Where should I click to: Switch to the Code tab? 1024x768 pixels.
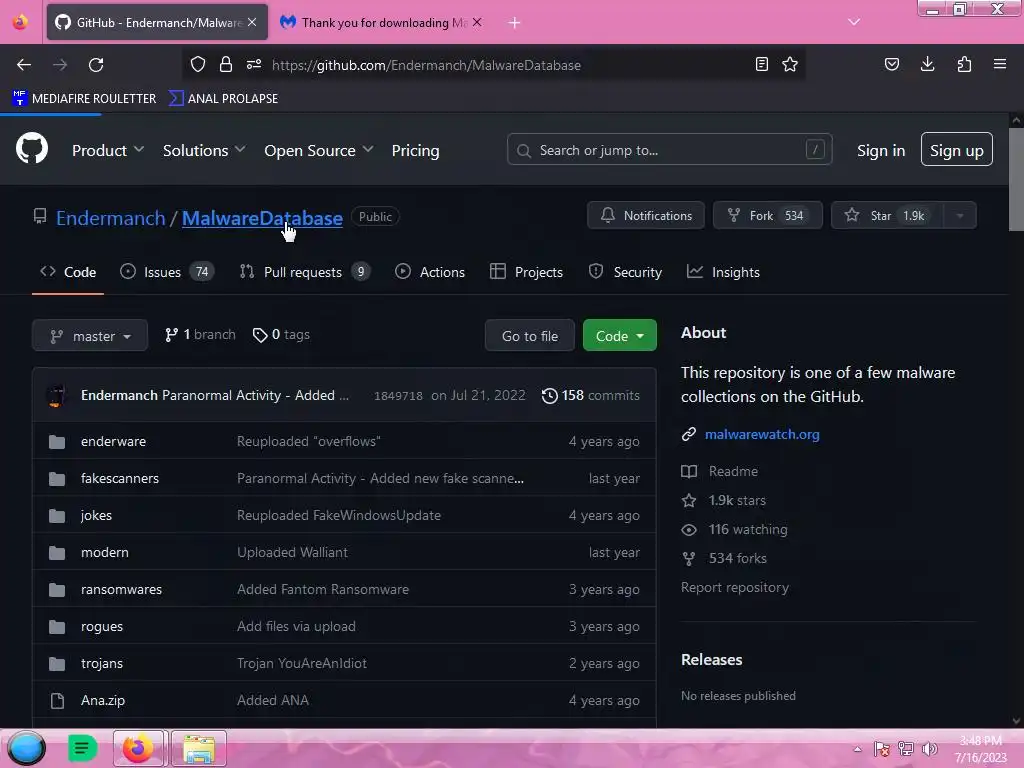[68, 272]
